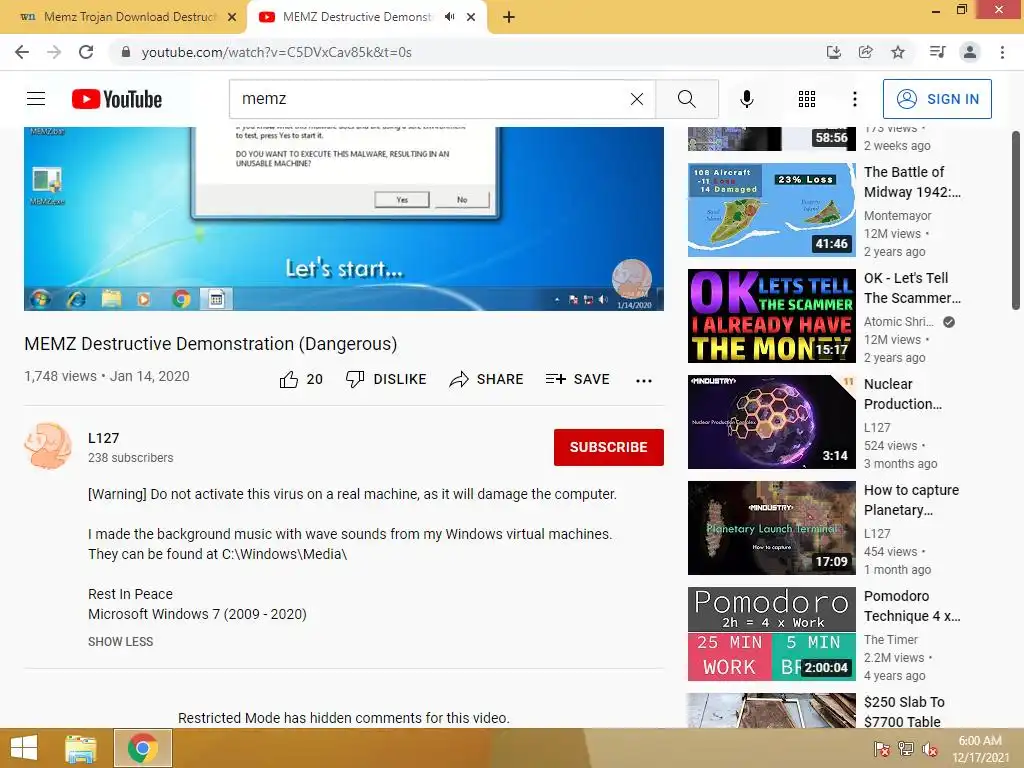Screen dimensions: 1024x768
Task: Open Nuclear Production video thumbnail
Action: click(771, 422)
